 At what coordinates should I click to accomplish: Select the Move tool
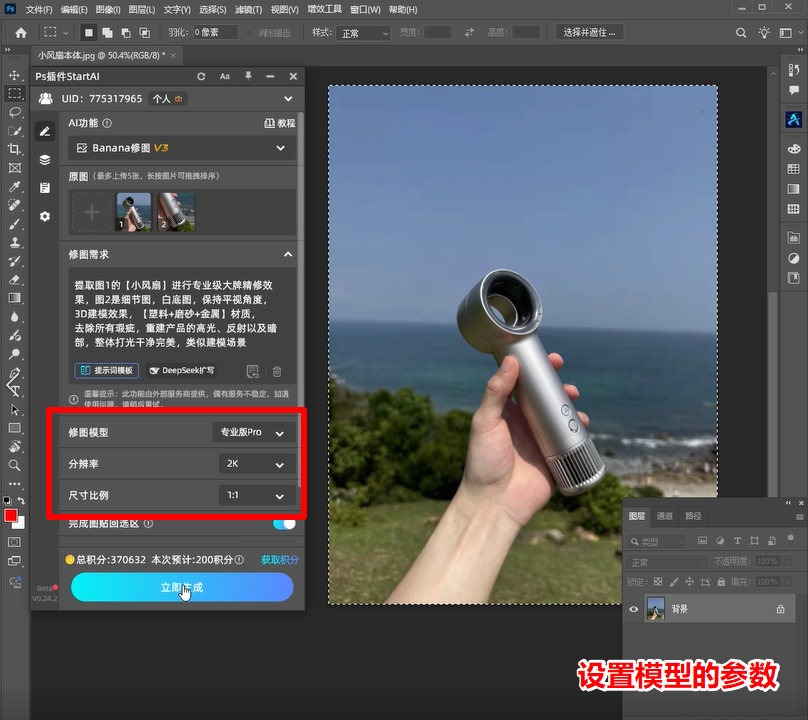coord(14,75)
